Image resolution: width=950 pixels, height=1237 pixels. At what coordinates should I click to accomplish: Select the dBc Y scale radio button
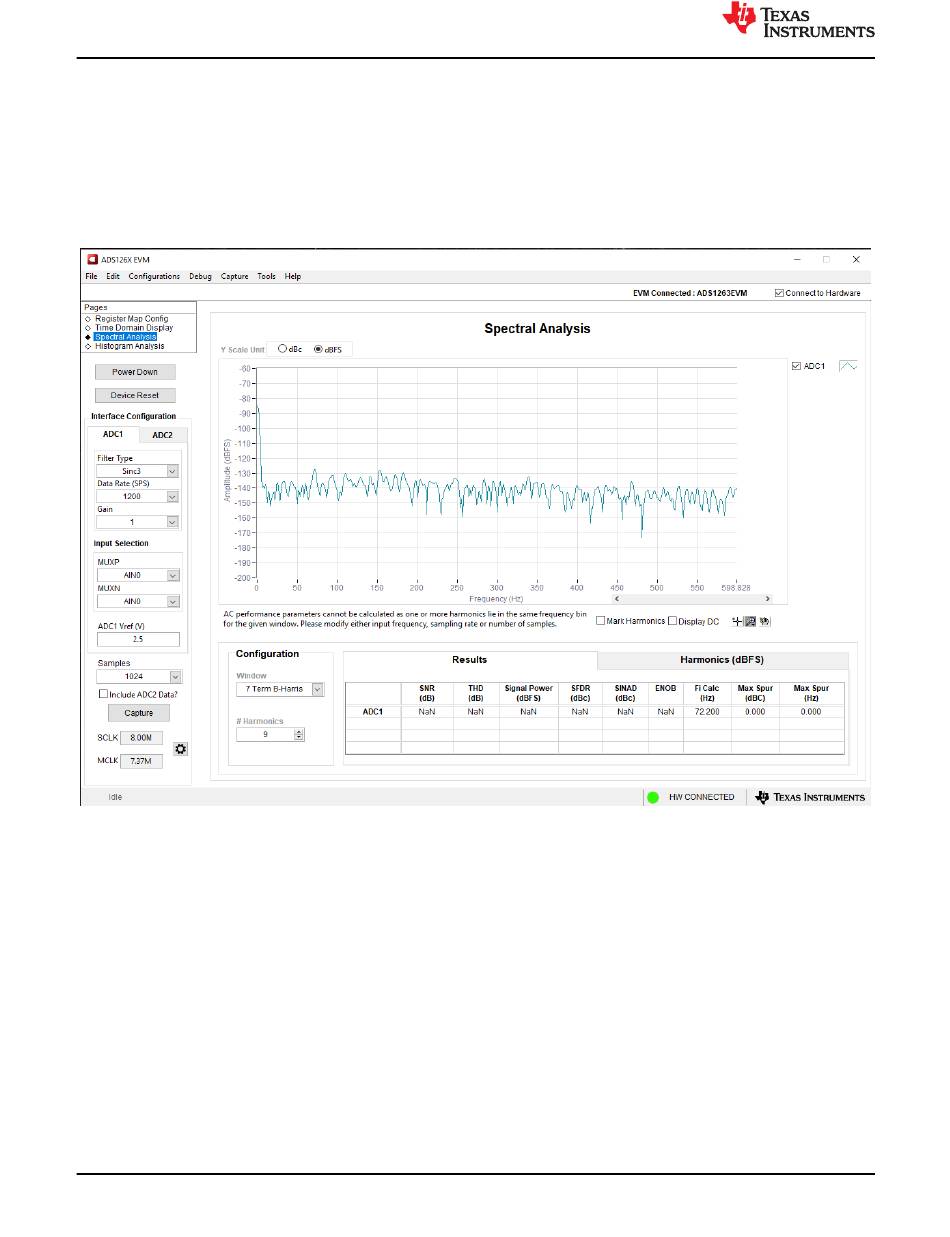click(283, 350)
